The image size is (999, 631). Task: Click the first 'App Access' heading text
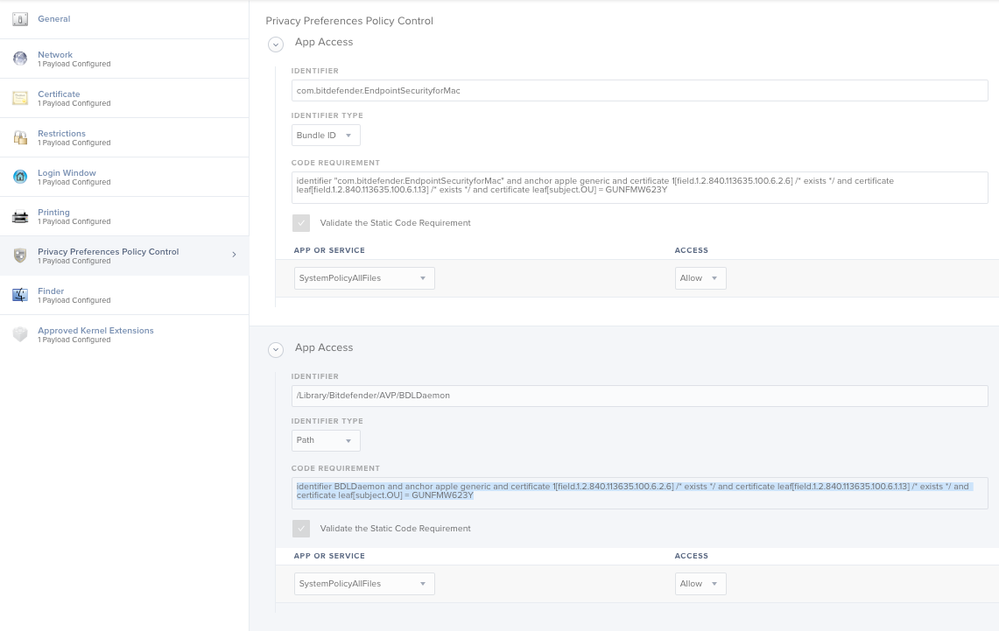[x=324, y=42]
